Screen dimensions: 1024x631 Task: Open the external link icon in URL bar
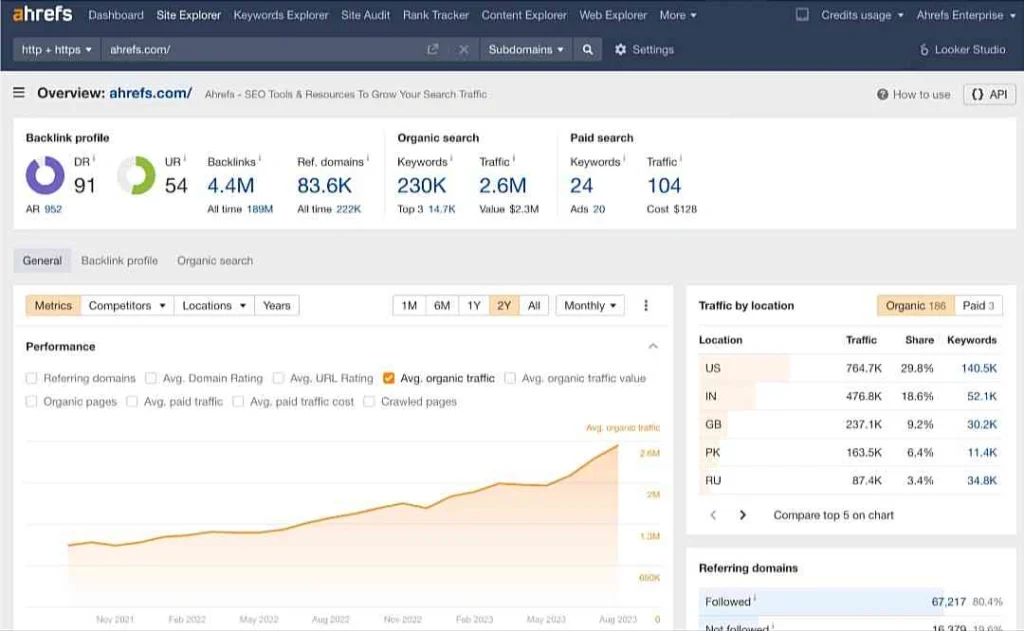[432, 50]
